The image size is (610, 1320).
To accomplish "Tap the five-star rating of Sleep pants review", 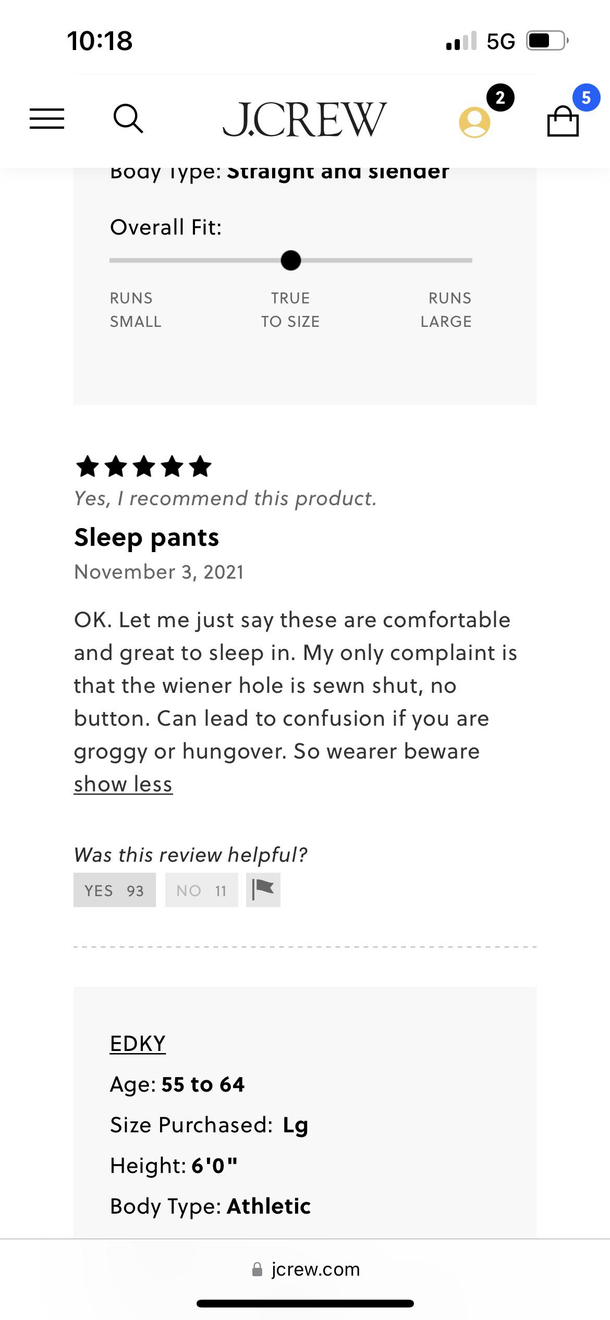I will [143, 466].
